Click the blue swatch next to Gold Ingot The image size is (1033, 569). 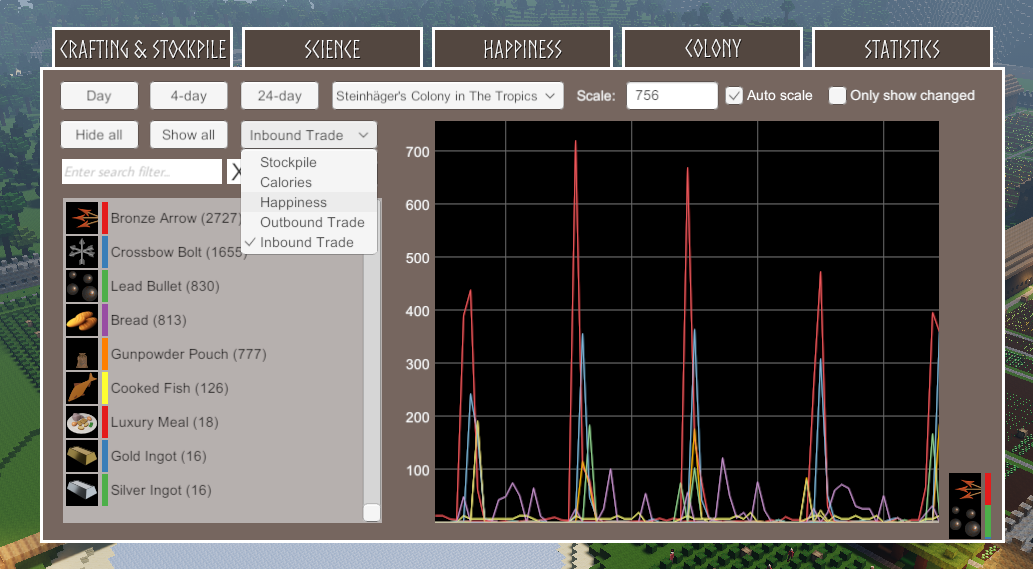coord(105,456)
